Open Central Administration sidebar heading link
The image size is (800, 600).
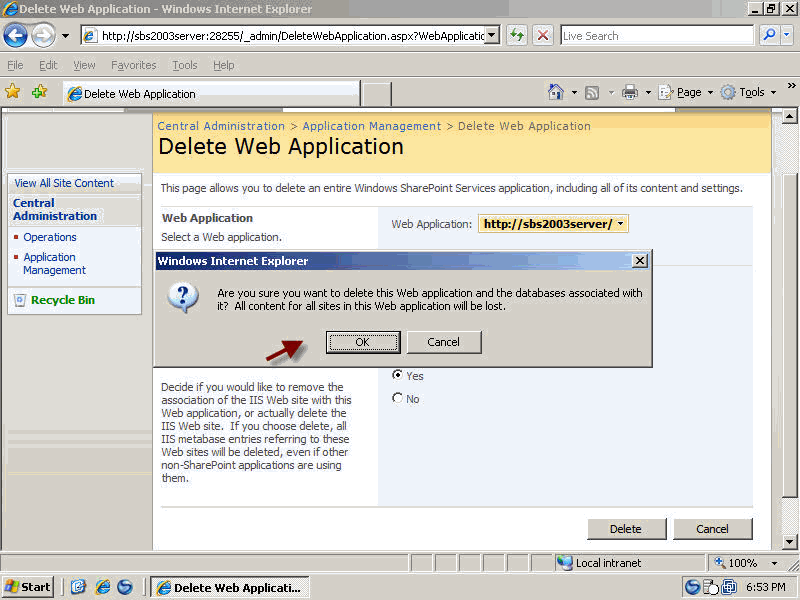55,210
